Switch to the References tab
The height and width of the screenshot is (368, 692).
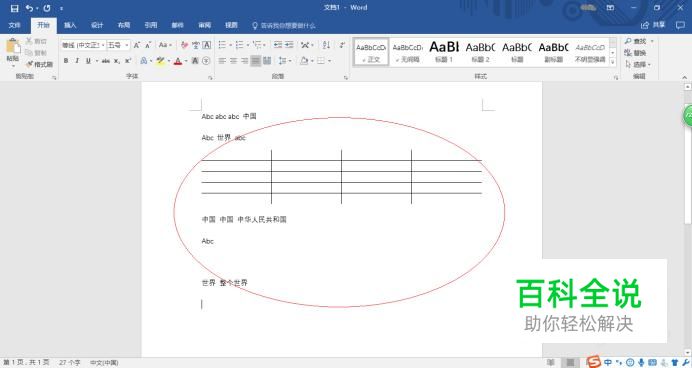[x=151, y=25]
